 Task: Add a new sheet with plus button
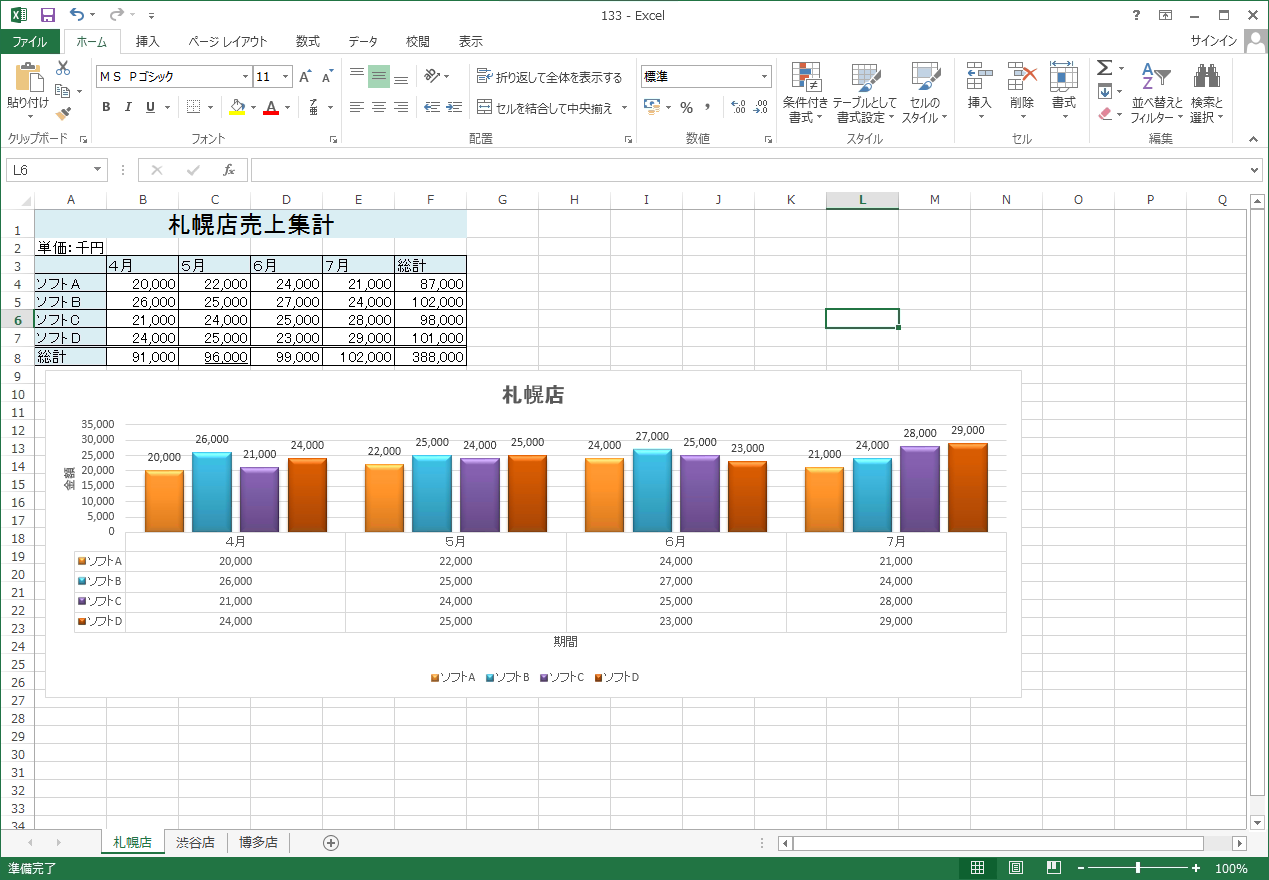coord(331,843)
